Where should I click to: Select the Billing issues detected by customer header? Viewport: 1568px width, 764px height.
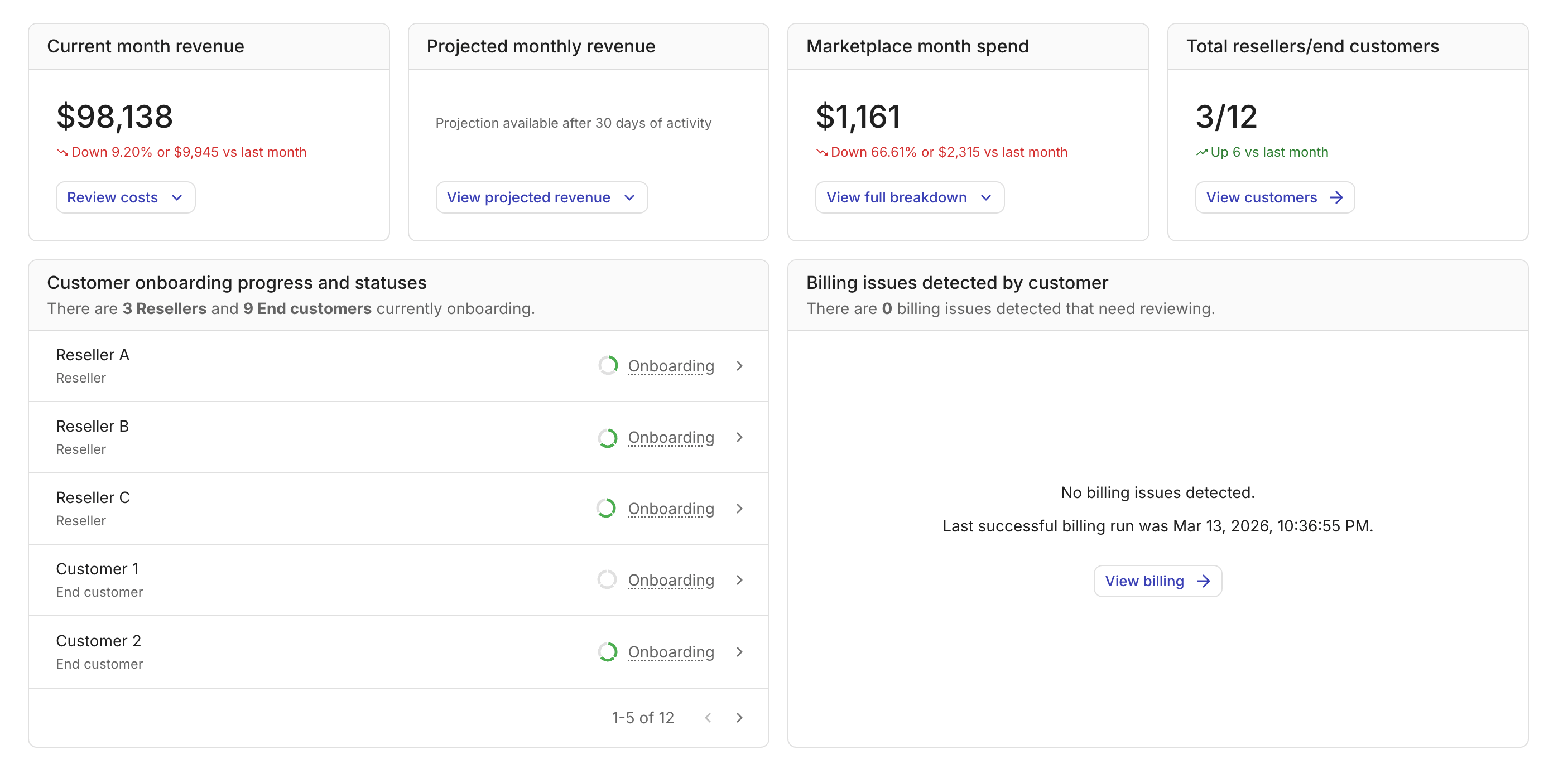pyautogui.click(x=957, y=282)
